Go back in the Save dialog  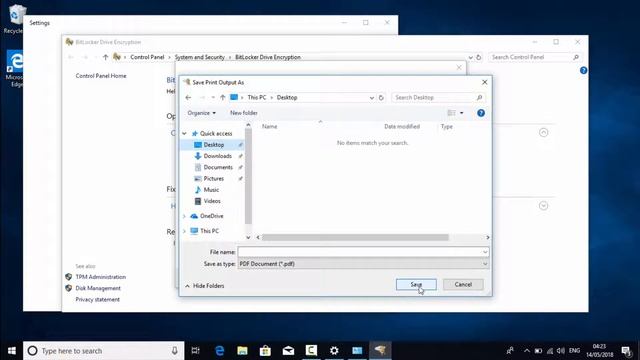[188, 98]
